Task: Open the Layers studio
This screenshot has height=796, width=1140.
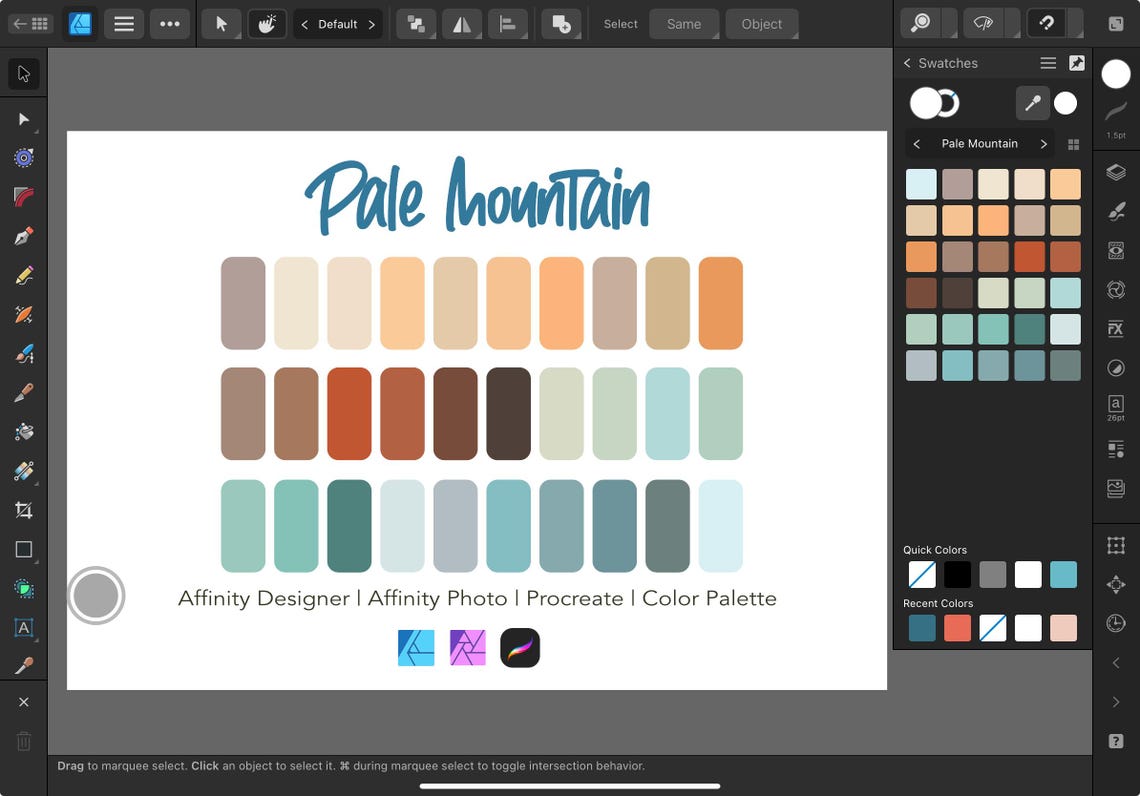Action: click(1116, 171)
